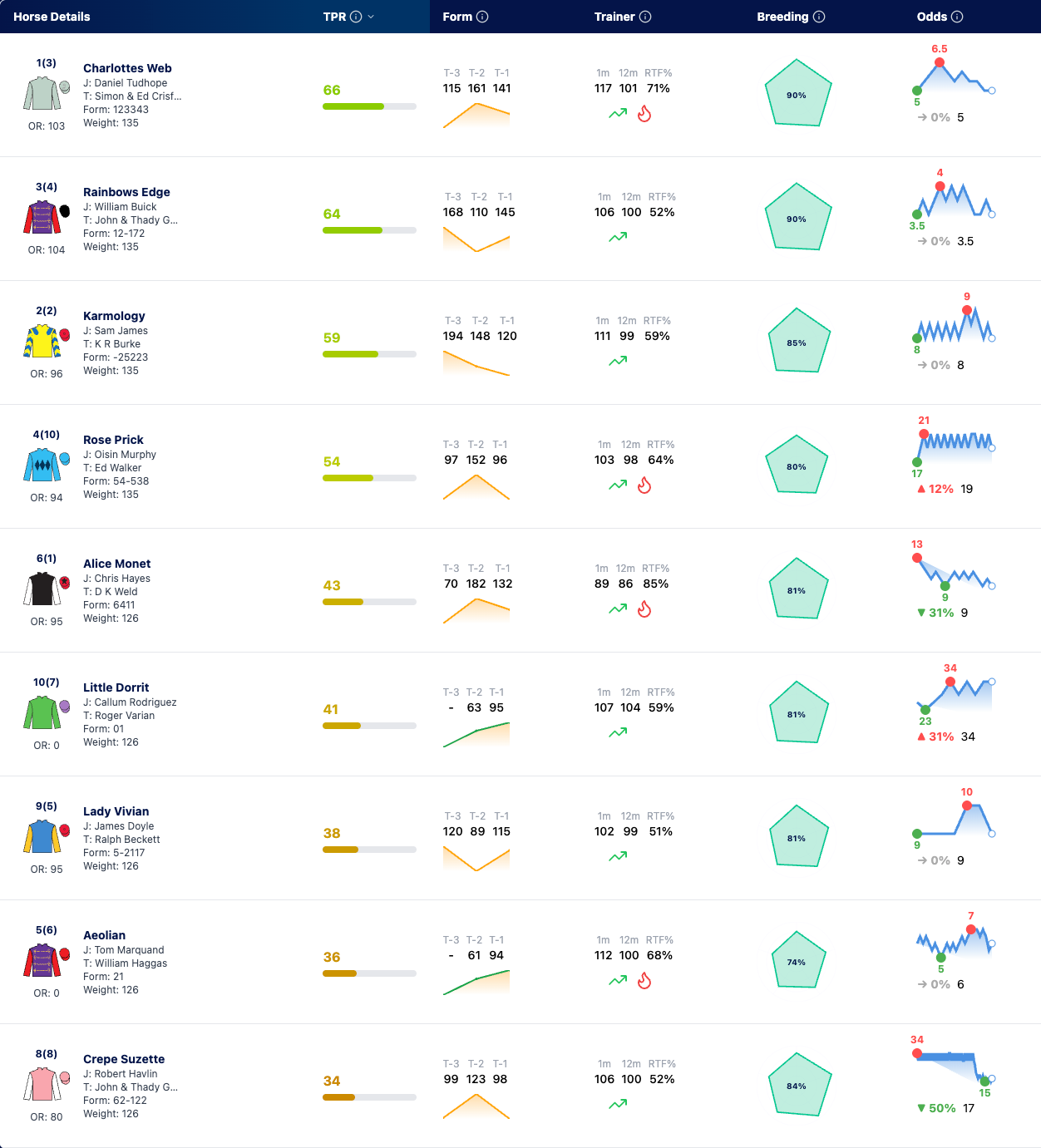
Task: Open the TPR sort dropdown chevron
Action: (371, 17)
